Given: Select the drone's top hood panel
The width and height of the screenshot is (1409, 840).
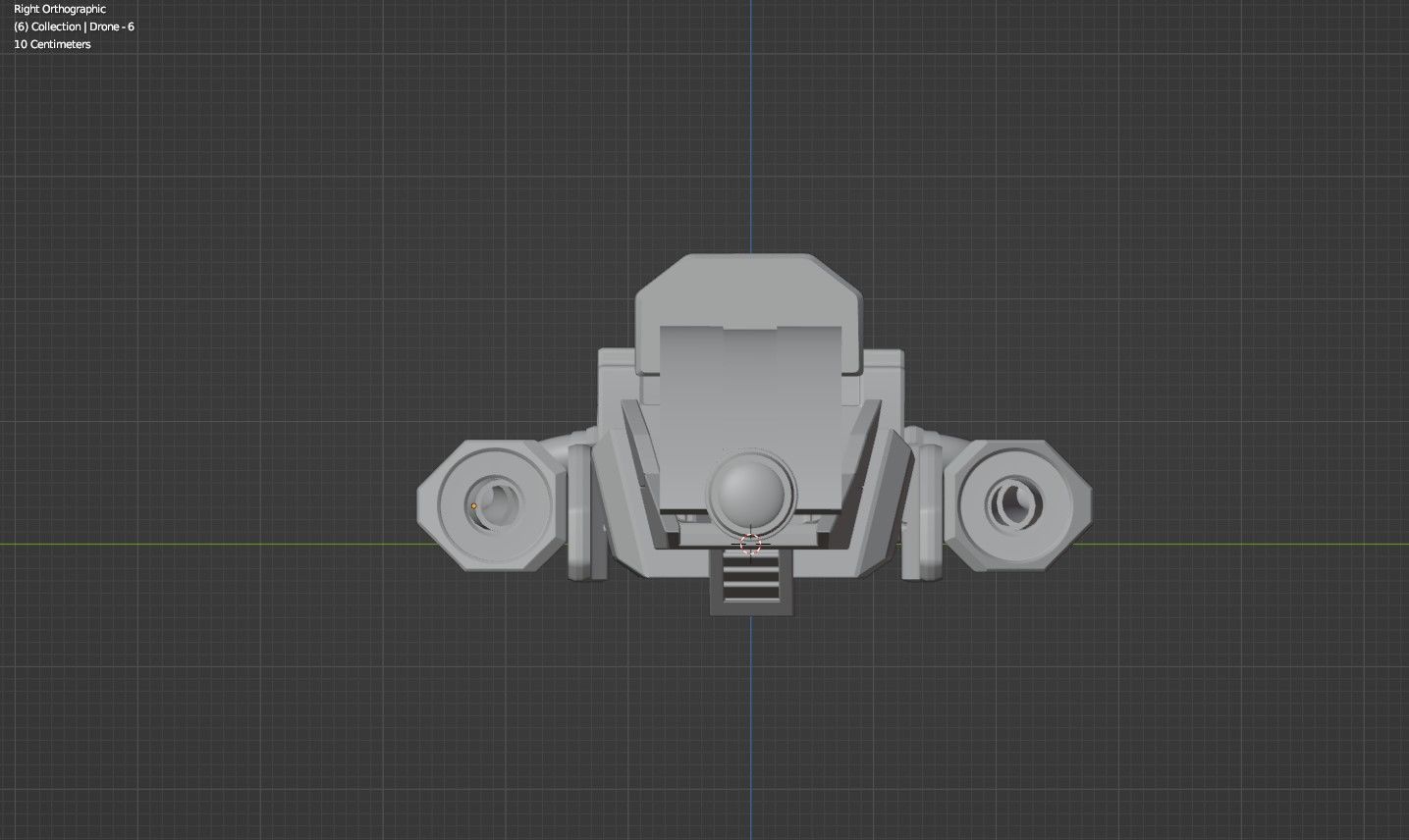Looking at the screenshot, I should tap(751, 314).
